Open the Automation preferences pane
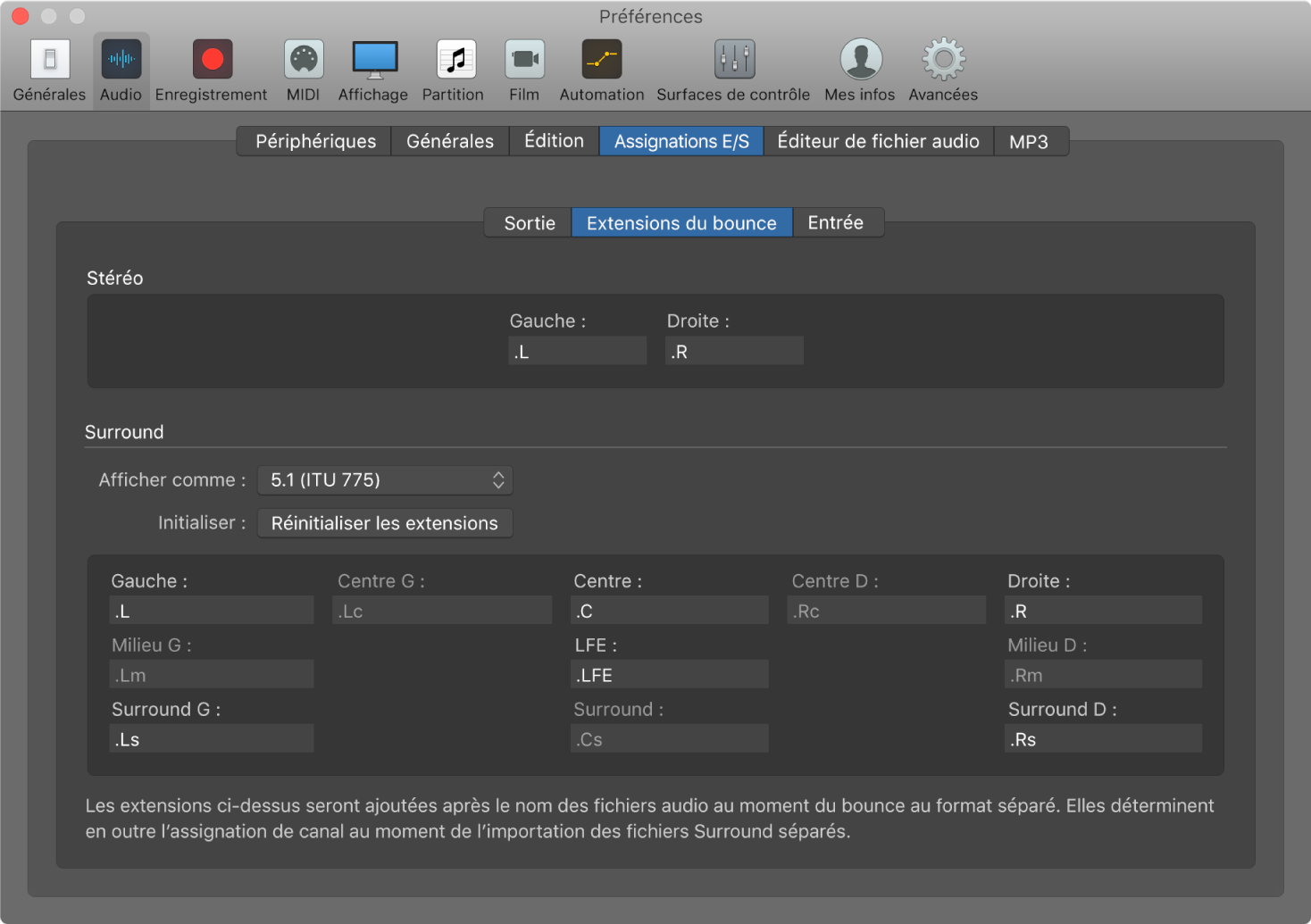Image resolution: width=1311 pixels, height=924 pixels. (602, 71)
